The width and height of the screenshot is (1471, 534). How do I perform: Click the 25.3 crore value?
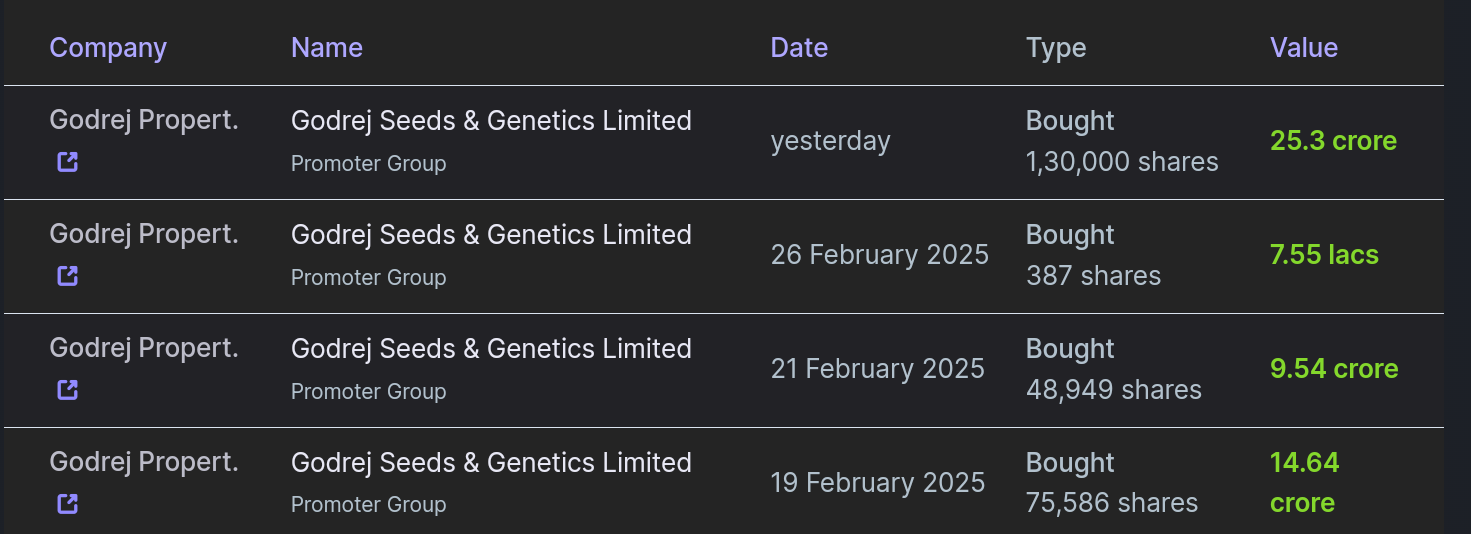click(x=1333, y=141)
